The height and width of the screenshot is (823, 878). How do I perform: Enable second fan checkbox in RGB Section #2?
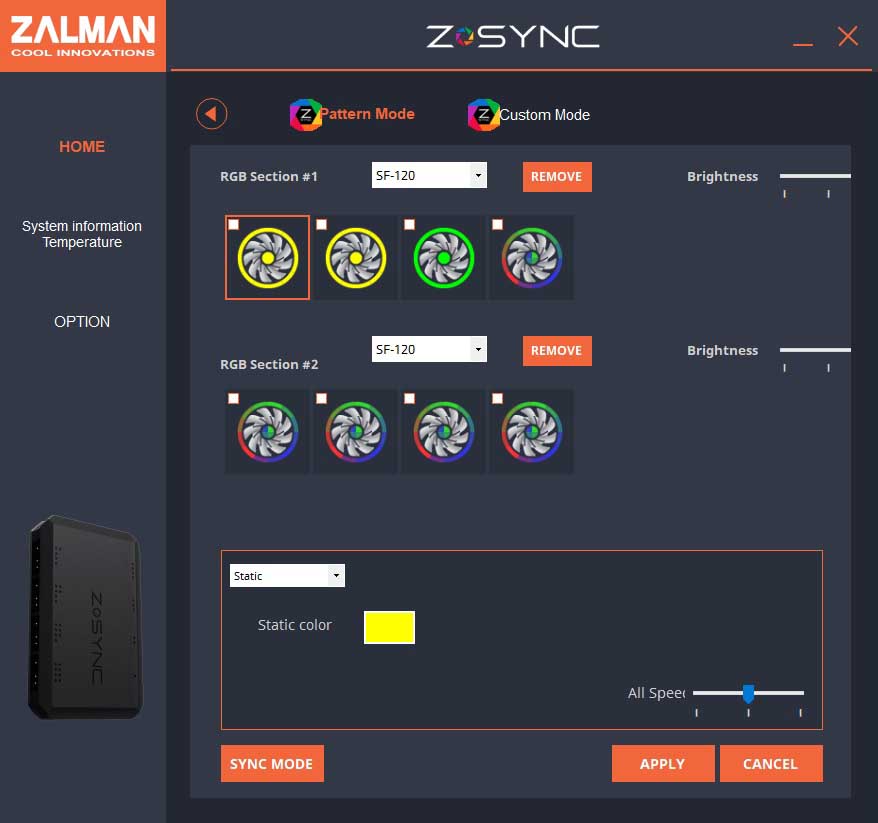pos(322,399)
